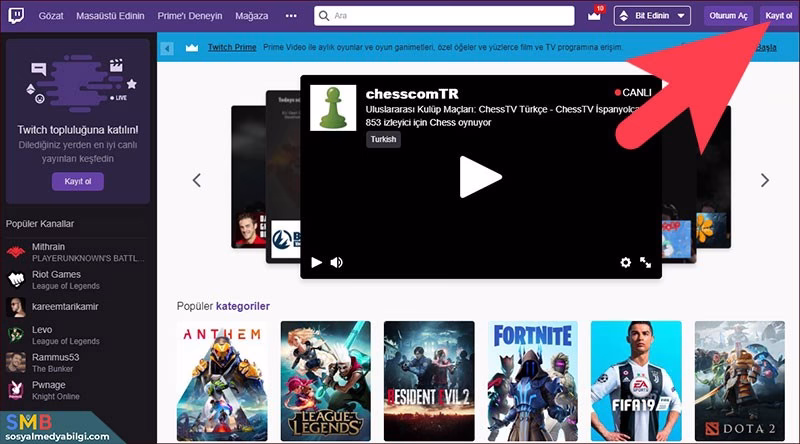Click Kayıt ol in sidebar panel
The width and height of the screenshot is (800, 444).
(78, 181)
